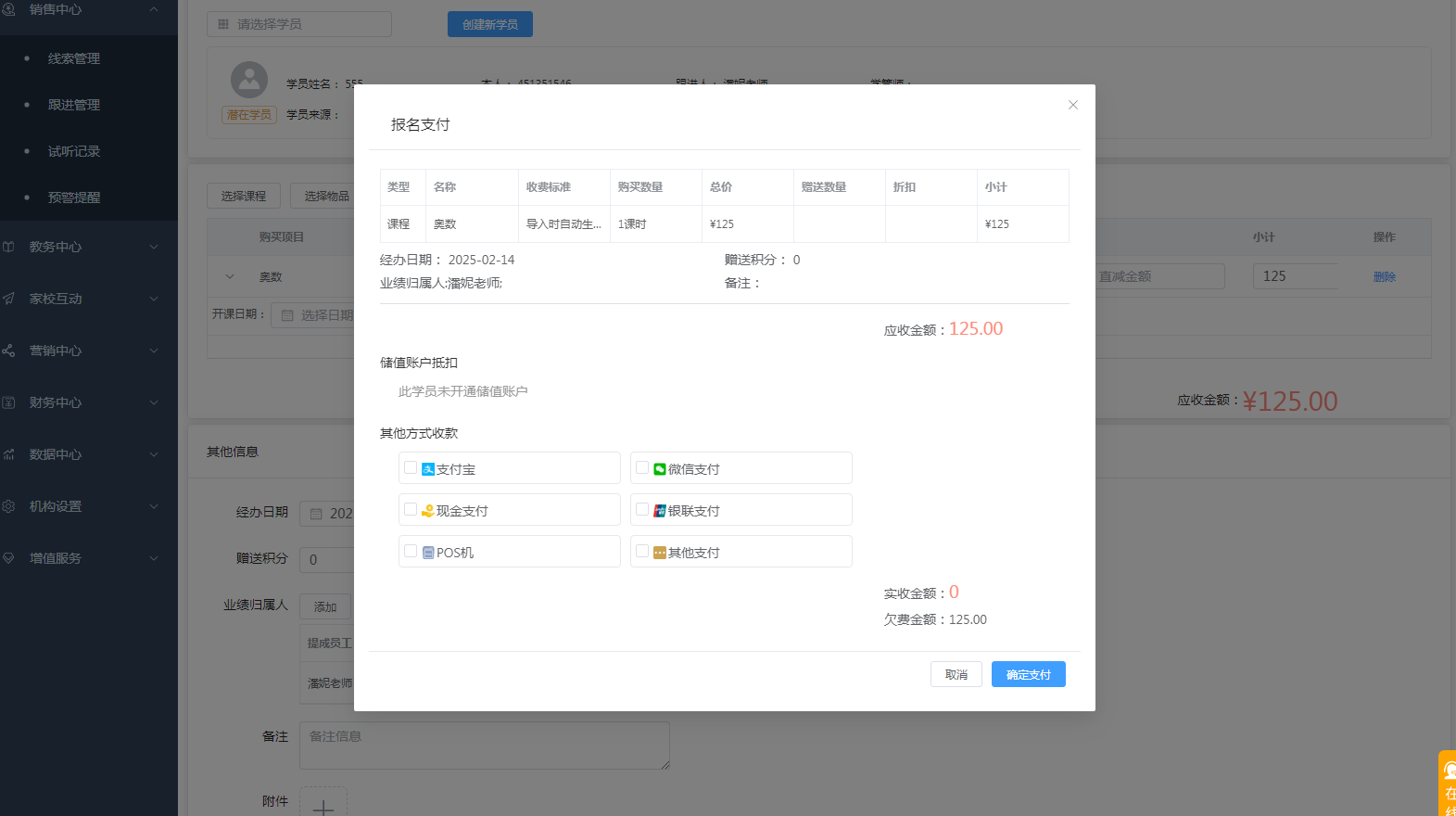Screen dimensions: 1456x816
Task: Click 选择课程 button behind the dialog
Action: point(244,196)
